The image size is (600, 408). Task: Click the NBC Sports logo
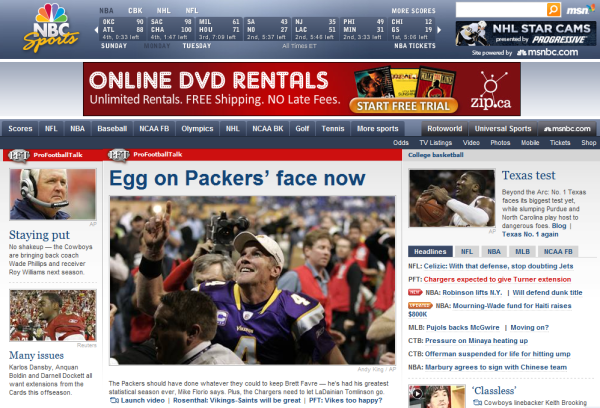pos(51,28)
